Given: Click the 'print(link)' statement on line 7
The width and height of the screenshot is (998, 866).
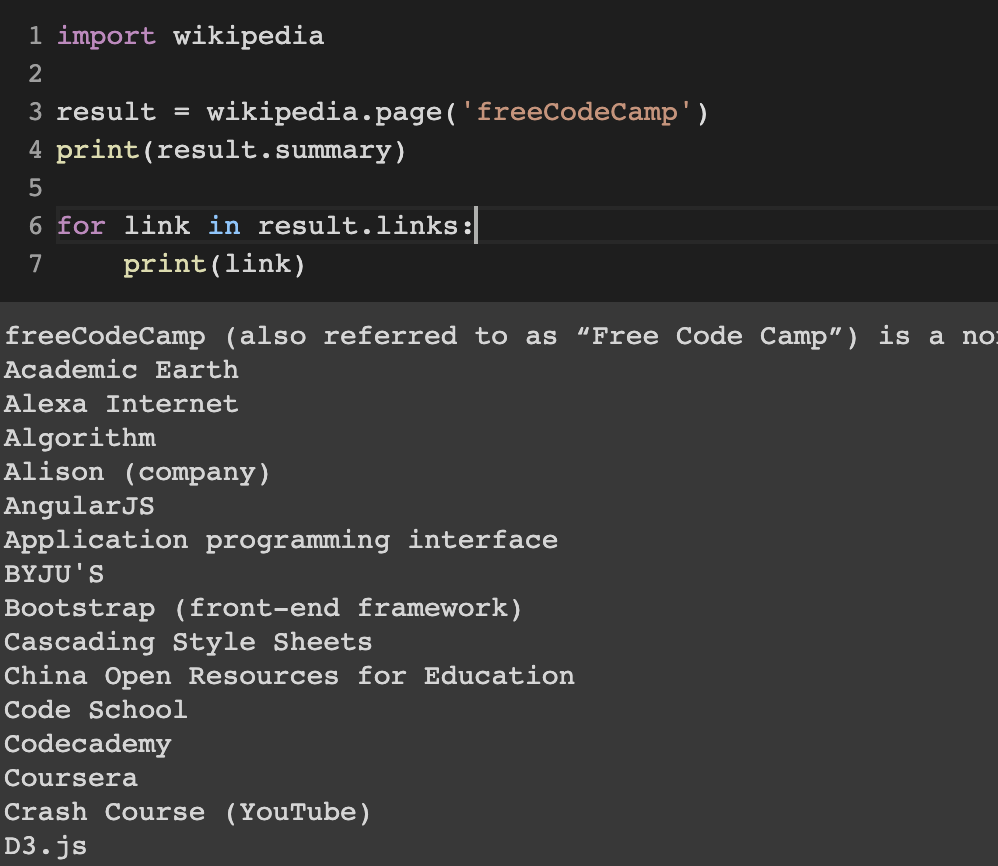Looking at the screenshot, I should click(x=214, y=264).
